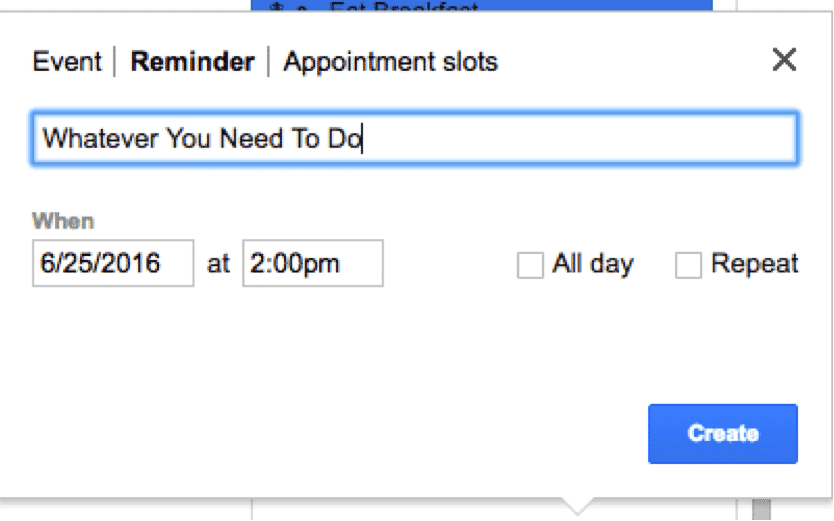Click the small icon on the Eat Breakfast event

coord(276,7)
